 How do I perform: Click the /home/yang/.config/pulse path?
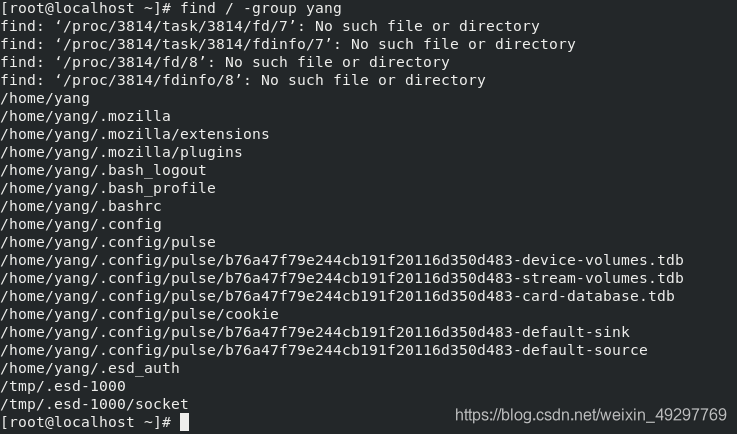tap(108, 242)
